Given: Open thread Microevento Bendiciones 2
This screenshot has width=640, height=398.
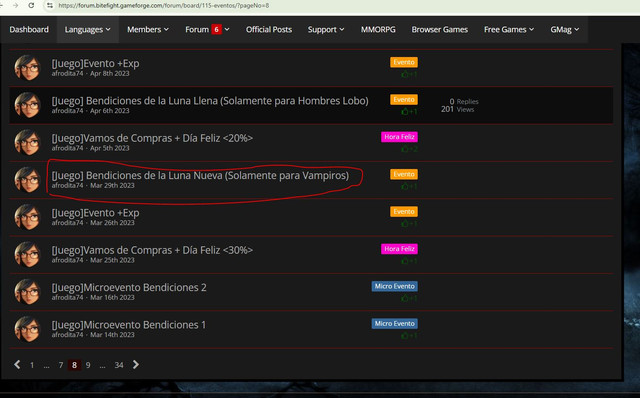Looking at the screenshot, I should coord(129,287).
